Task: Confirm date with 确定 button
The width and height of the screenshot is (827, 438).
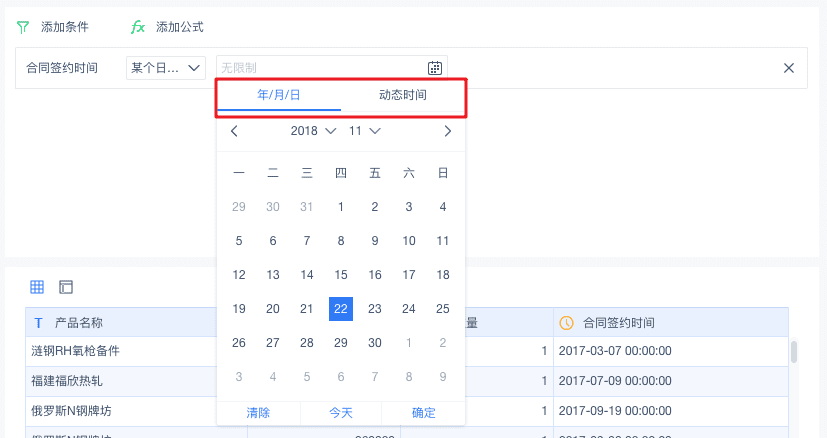Action: (424, 413)
